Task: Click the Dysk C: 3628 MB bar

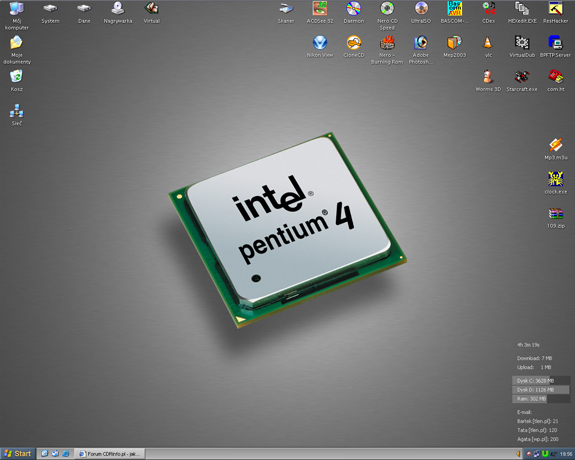Action: pos(541,381)
